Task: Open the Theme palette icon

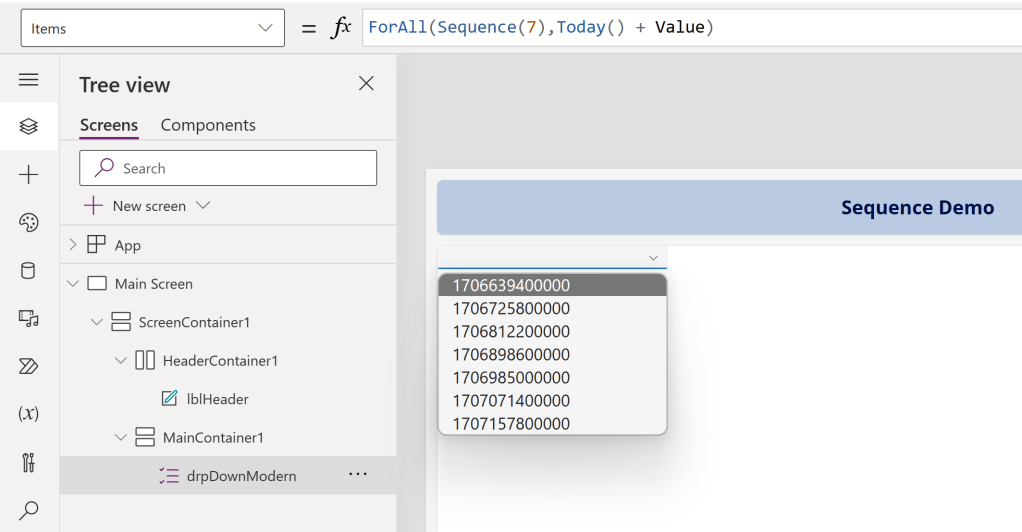Action: 28,222
